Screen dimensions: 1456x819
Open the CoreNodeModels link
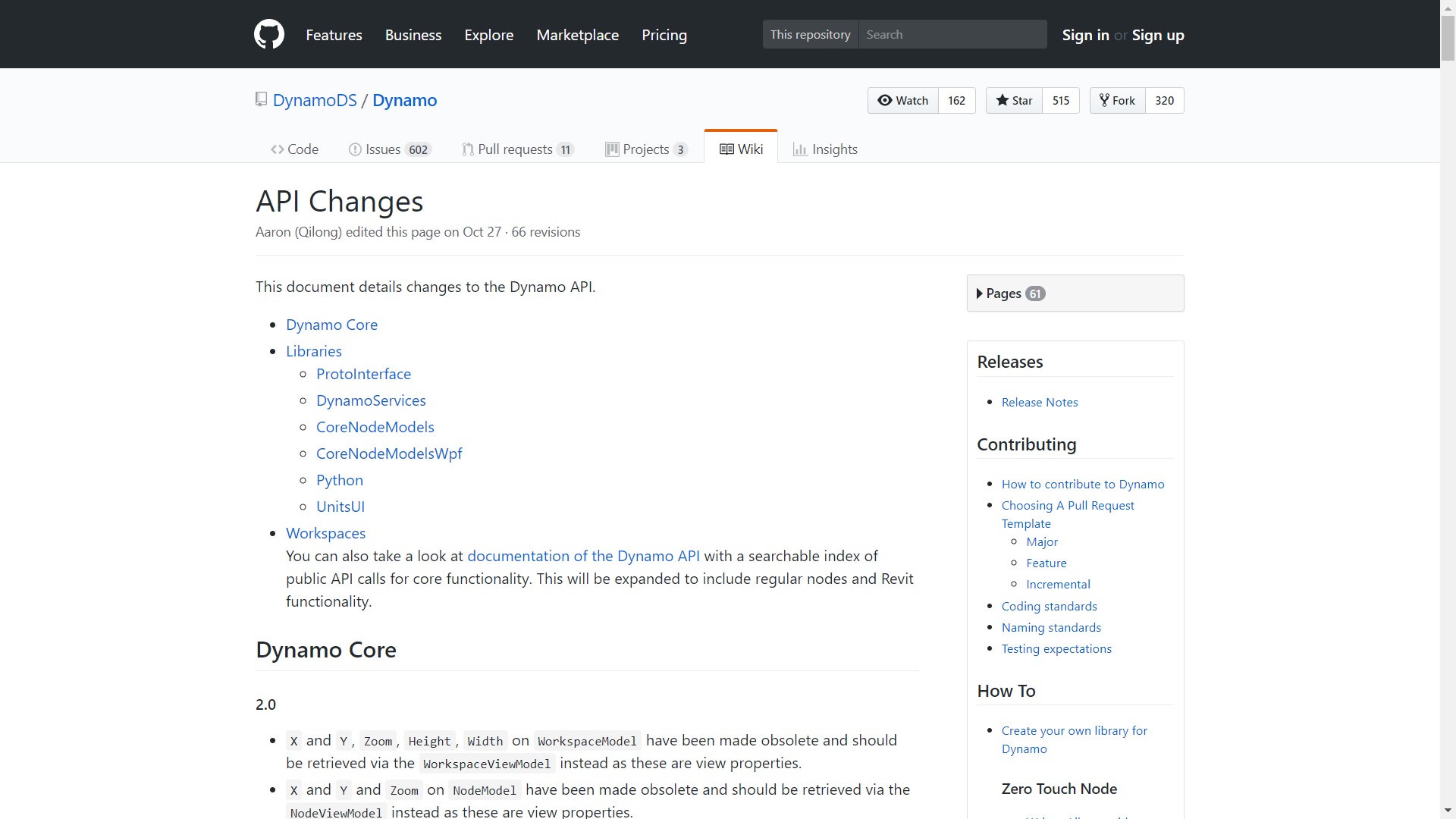point(375,427)
